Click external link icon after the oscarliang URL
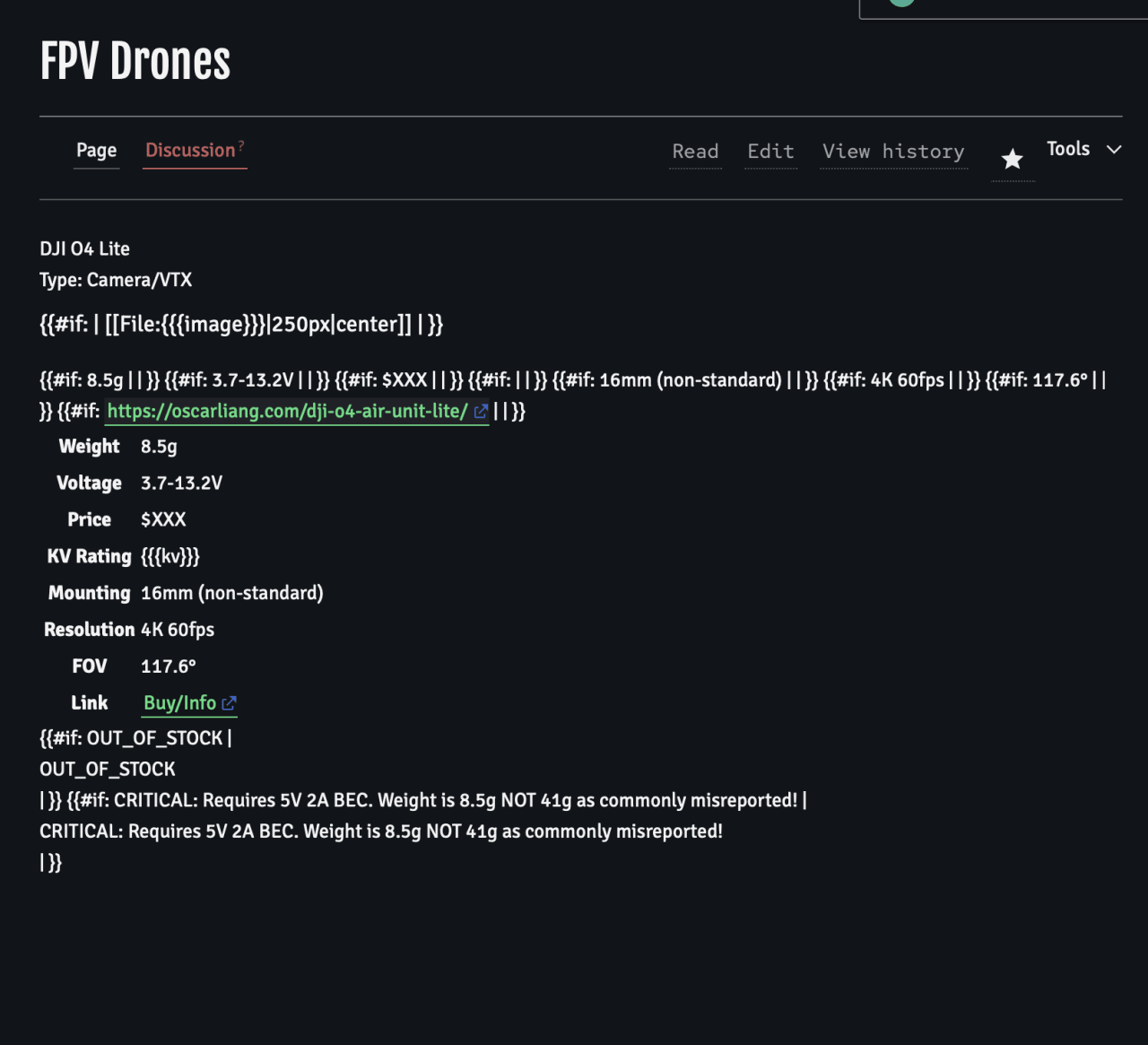Screen dimensions: 1148x1045 (481, 411)
